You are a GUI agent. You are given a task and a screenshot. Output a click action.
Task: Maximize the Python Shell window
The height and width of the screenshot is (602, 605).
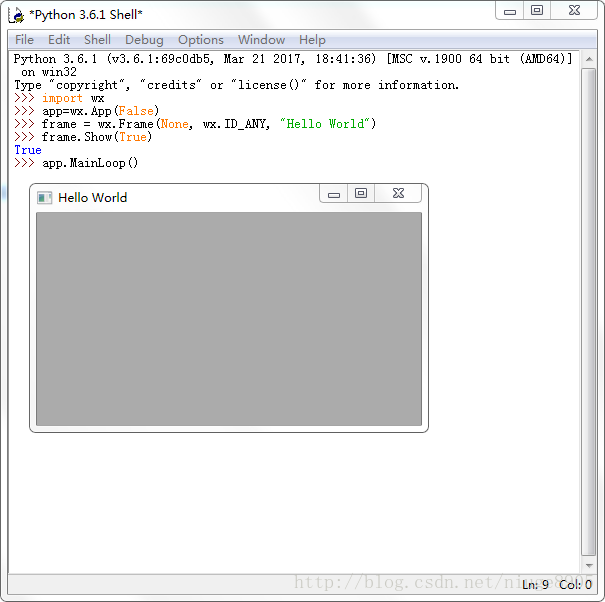click(x=537, y=11)
